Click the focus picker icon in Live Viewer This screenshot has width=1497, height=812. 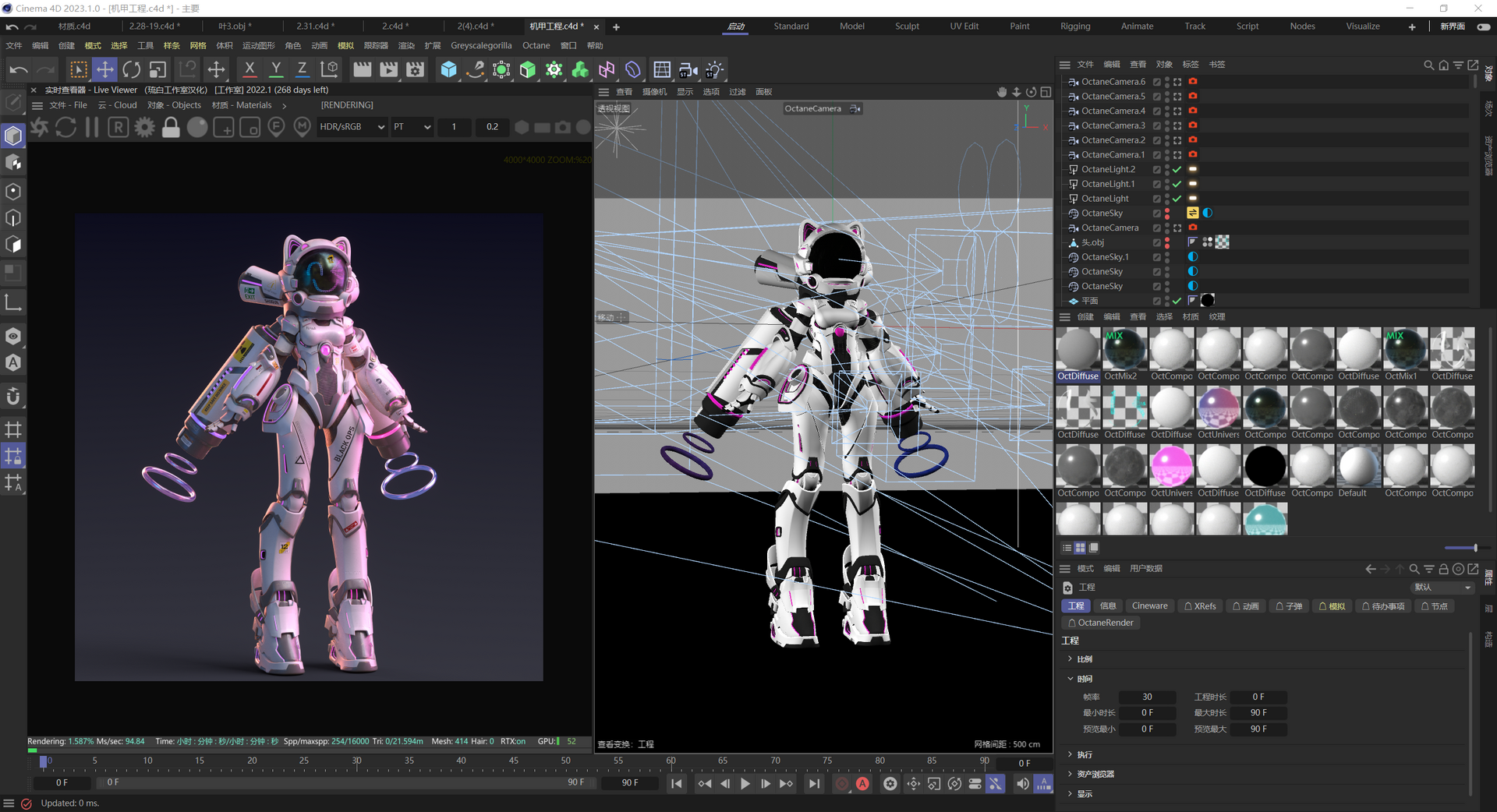tap(276, 127)
